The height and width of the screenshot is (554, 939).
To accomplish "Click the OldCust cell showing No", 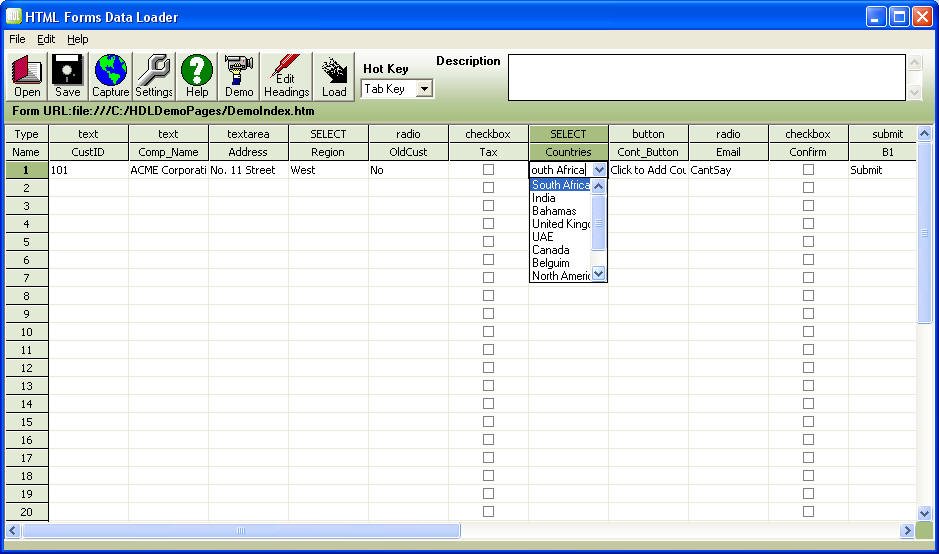I will [408, 170].
